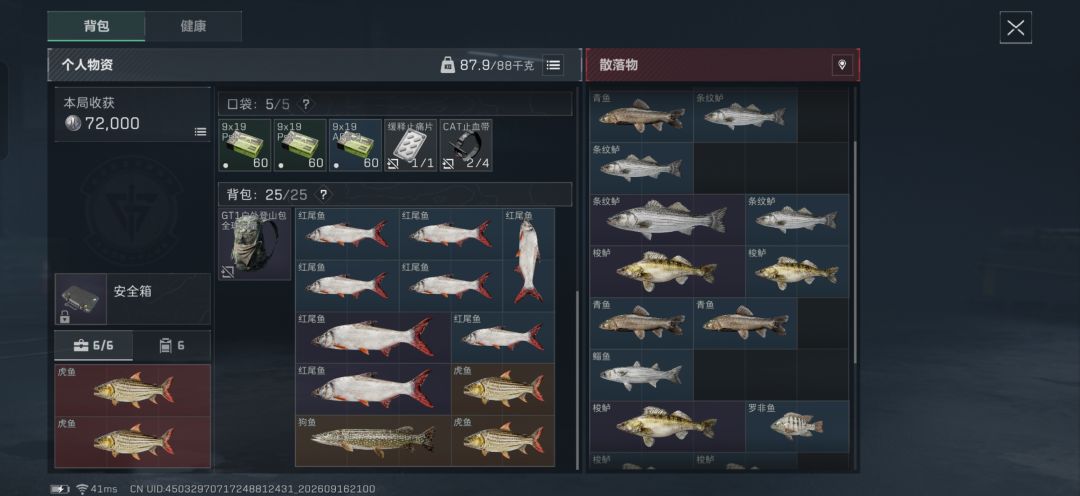Open the 本局收获 details list icon
1080x496 pixels.
coord(200,132)
